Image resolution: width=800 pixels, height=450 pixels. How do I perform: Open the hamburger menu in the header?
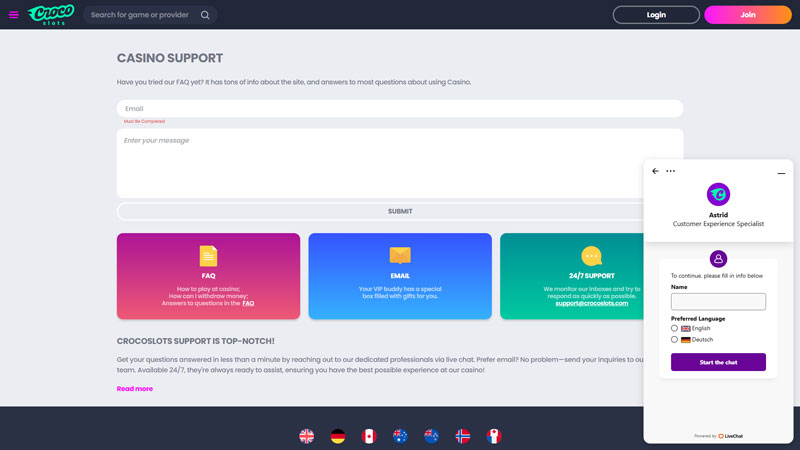point(14,15)
